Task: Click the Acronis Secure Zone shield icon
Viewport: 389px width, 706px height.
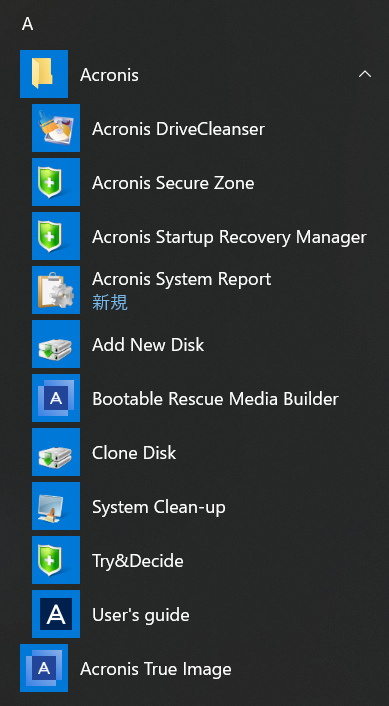Action: tap(56, 182)
